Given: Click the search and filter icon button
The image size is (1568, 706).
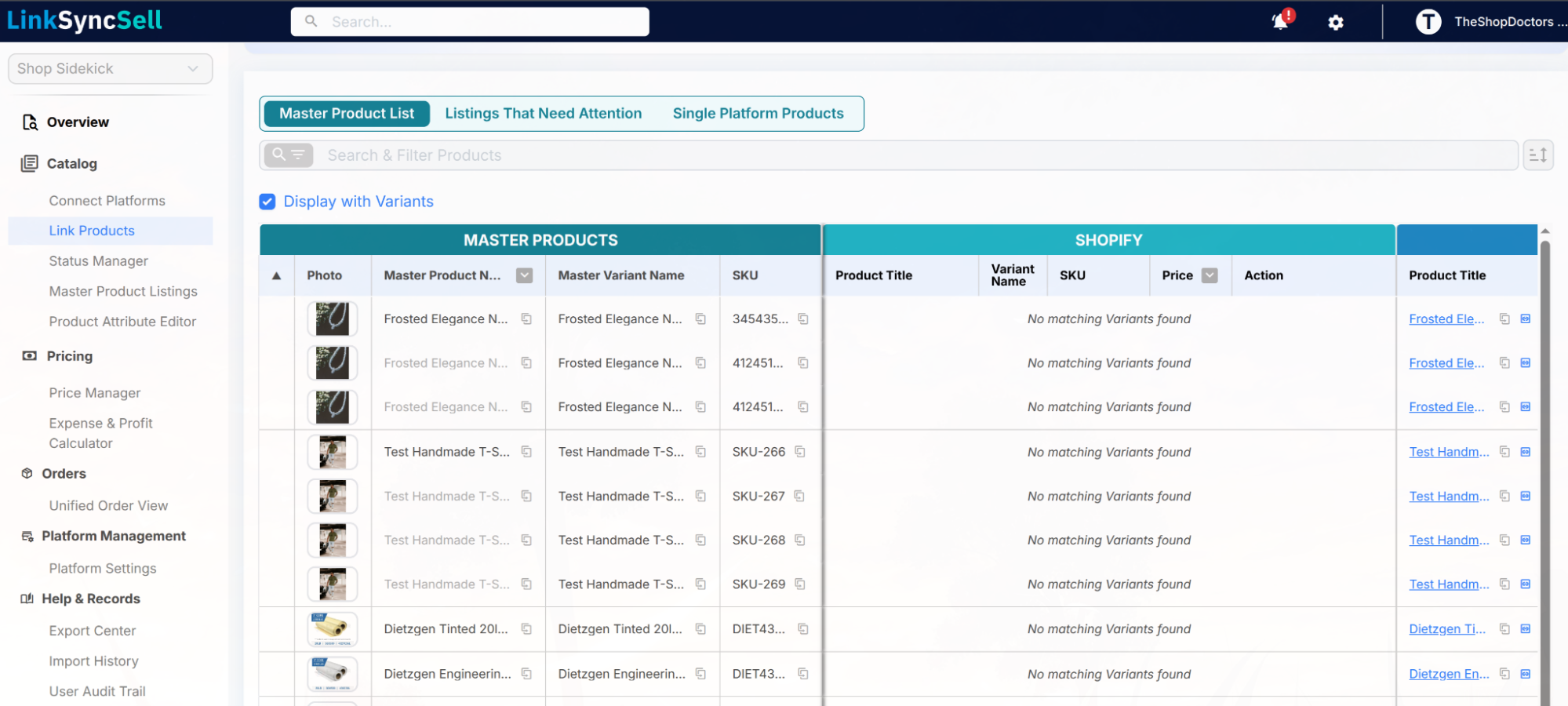Looking at the screenshot, I should (x=289, y=155).
